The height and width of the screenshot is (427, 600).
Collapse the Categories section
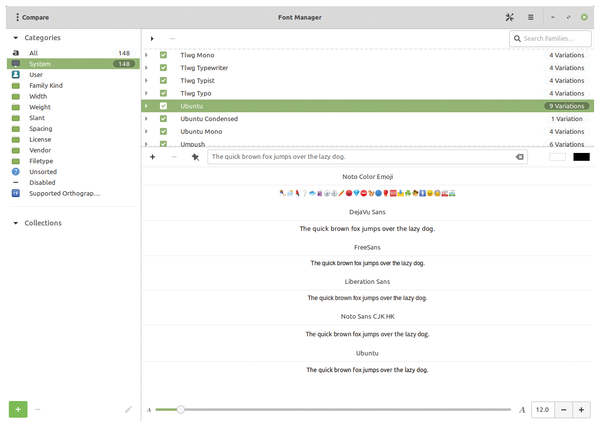[15, 37]
